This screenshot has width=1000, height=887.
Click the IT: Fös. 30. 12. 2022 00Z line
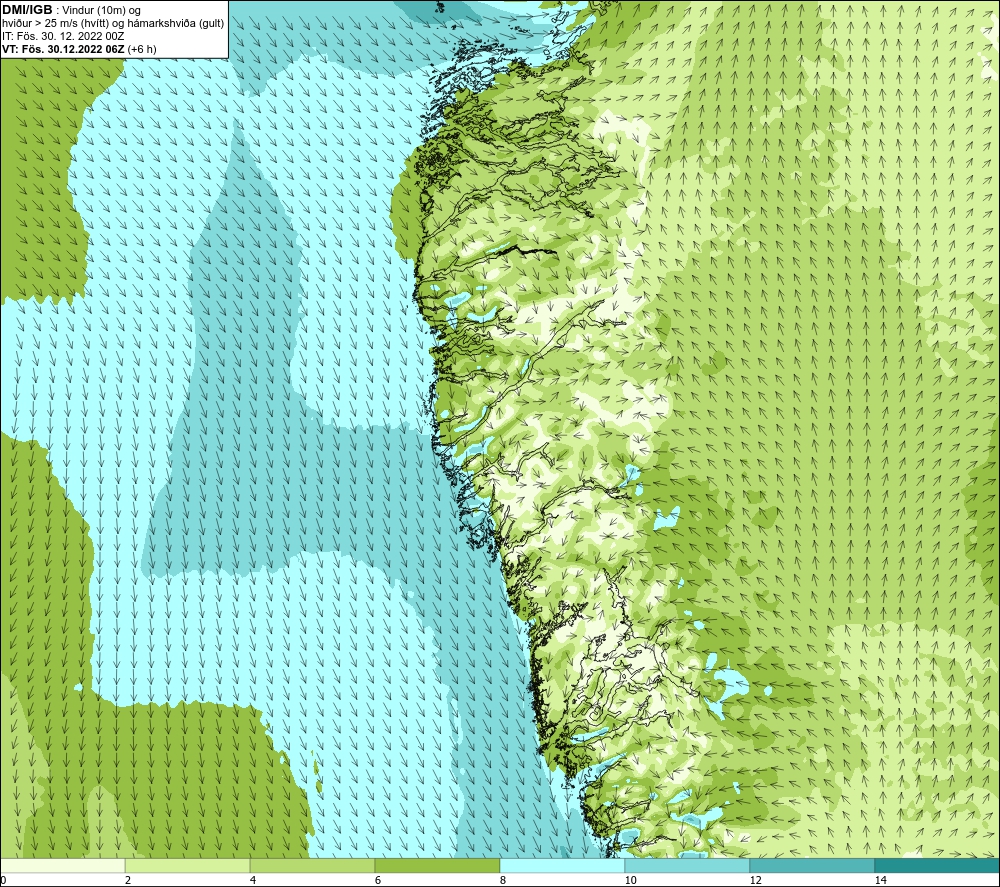[x=63, y=36]
